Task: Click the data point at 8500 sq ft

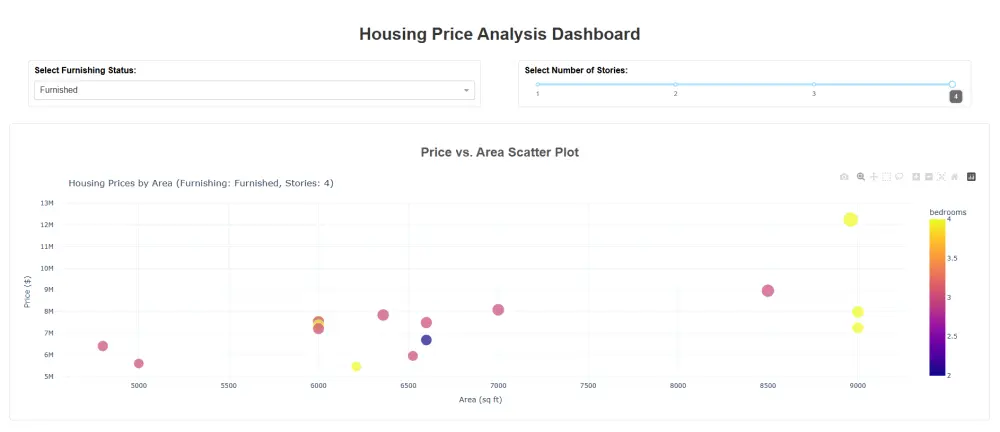Action: pos(768,291)
